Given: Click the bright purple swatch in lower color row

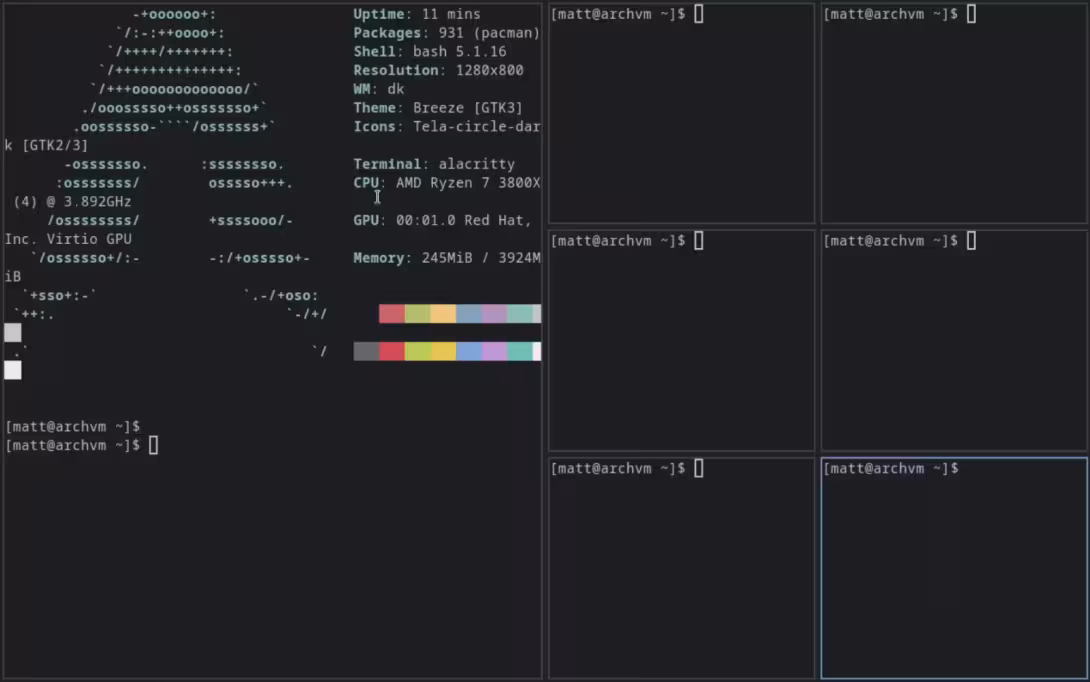Looking at the screenshot, I should click(x=494, y=352).
